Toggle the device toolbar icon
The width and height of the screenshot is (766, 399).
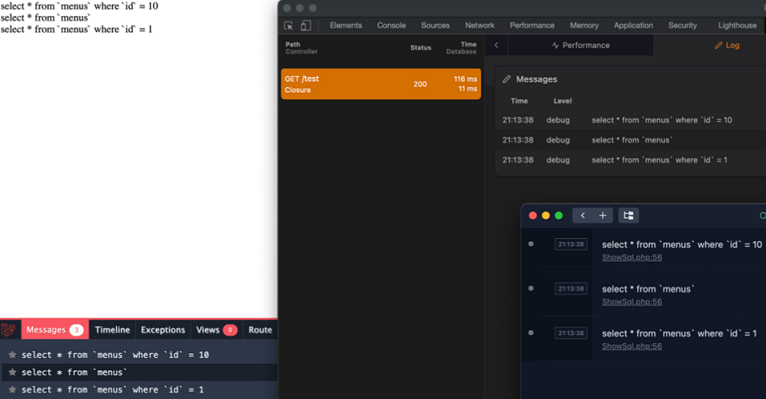pyautogui.click(x=306, y=25)
